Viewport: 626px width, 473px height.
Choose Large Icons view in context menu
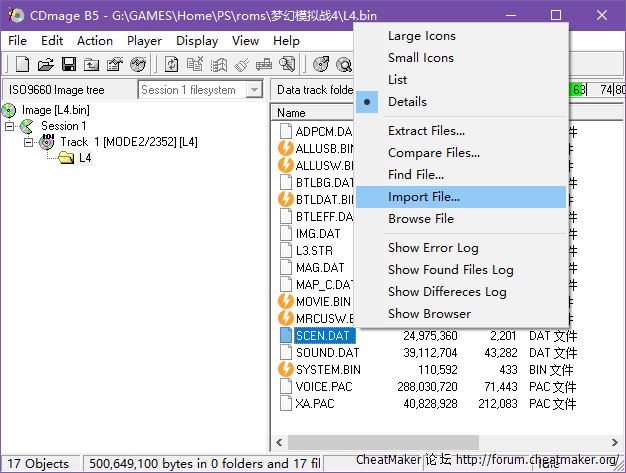[x=421, y=36]
